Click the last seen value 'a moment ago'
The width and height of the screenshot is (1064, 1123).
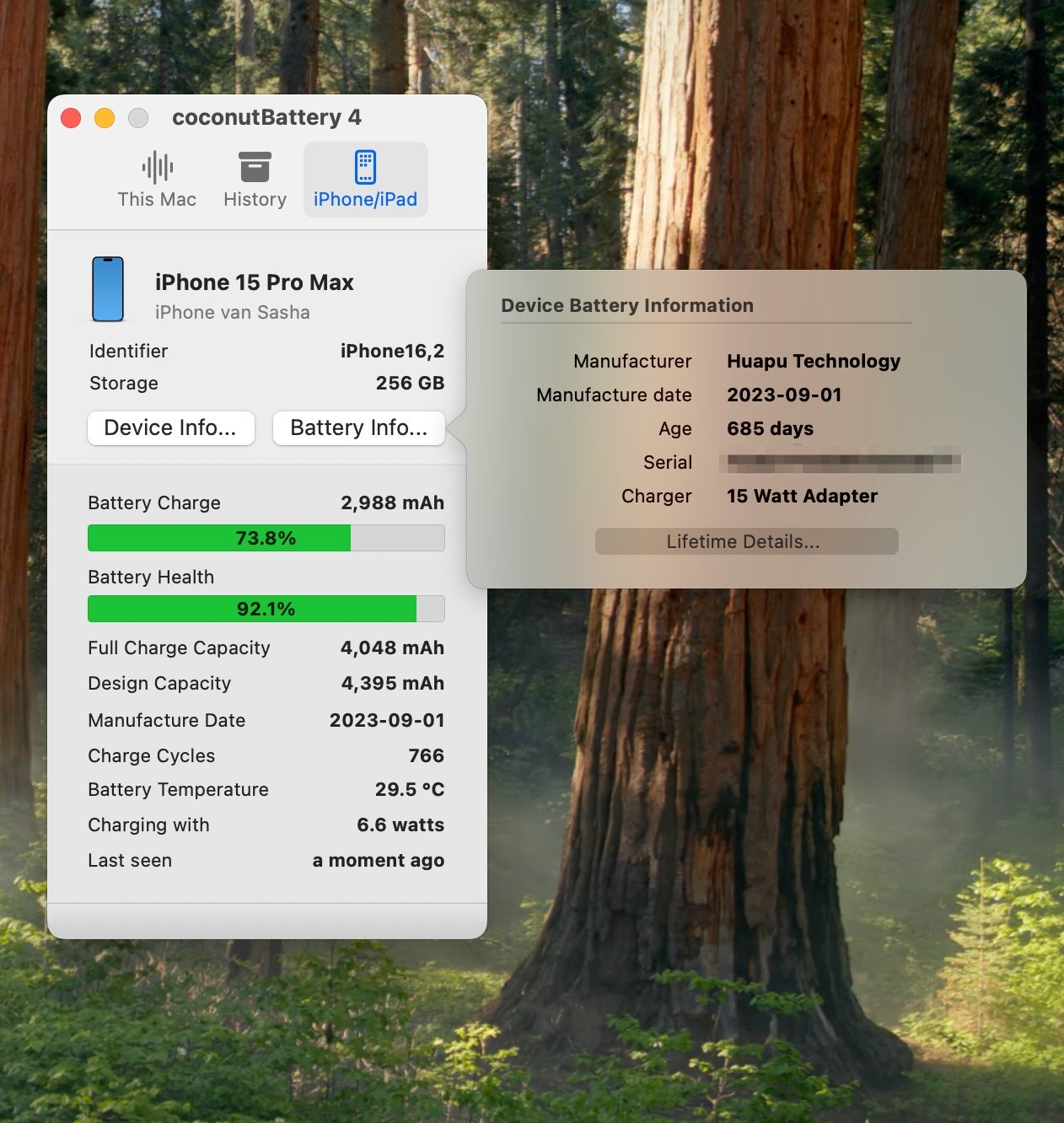(x=379, y=861)
